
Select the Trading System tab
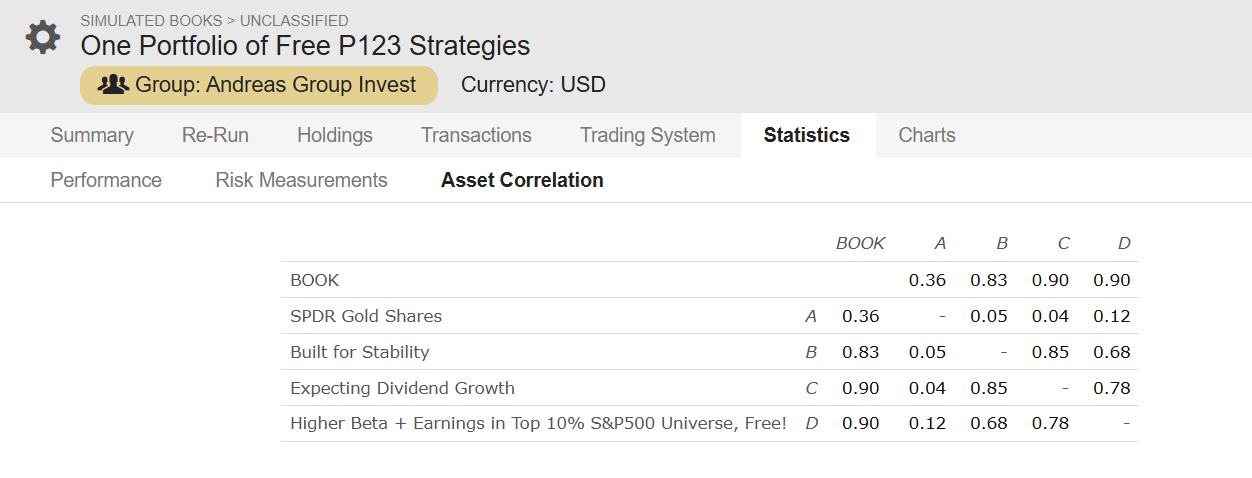(x=648, y=135)
